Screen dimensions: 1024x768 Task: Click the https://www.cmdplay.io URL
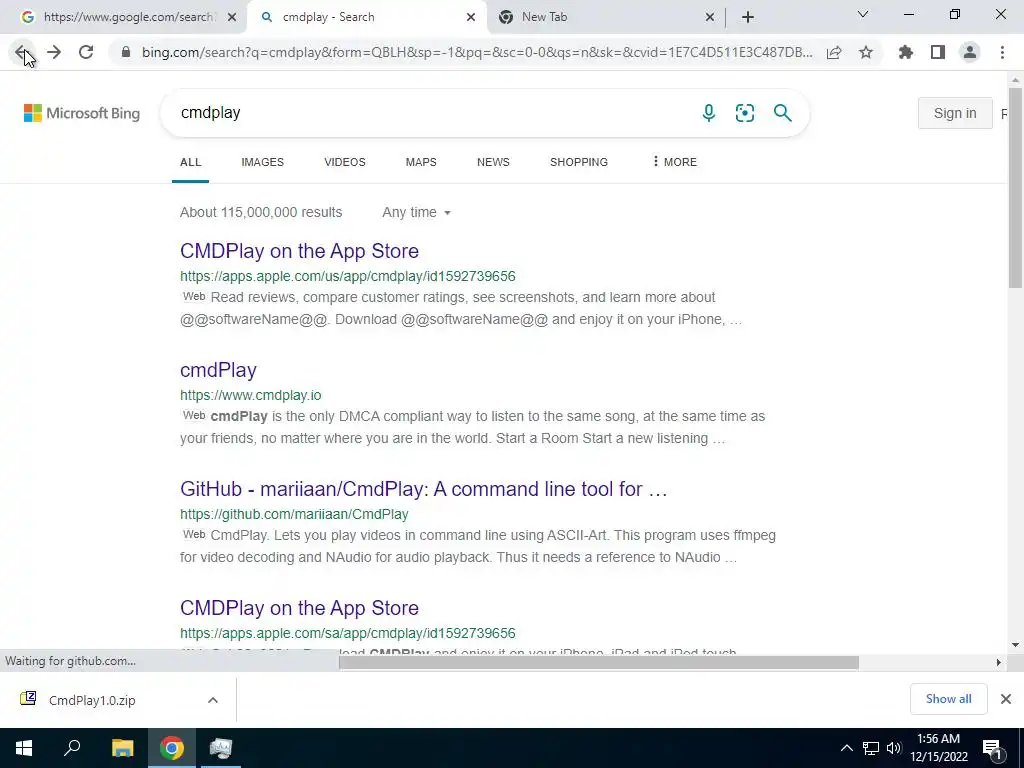point(251,395)
